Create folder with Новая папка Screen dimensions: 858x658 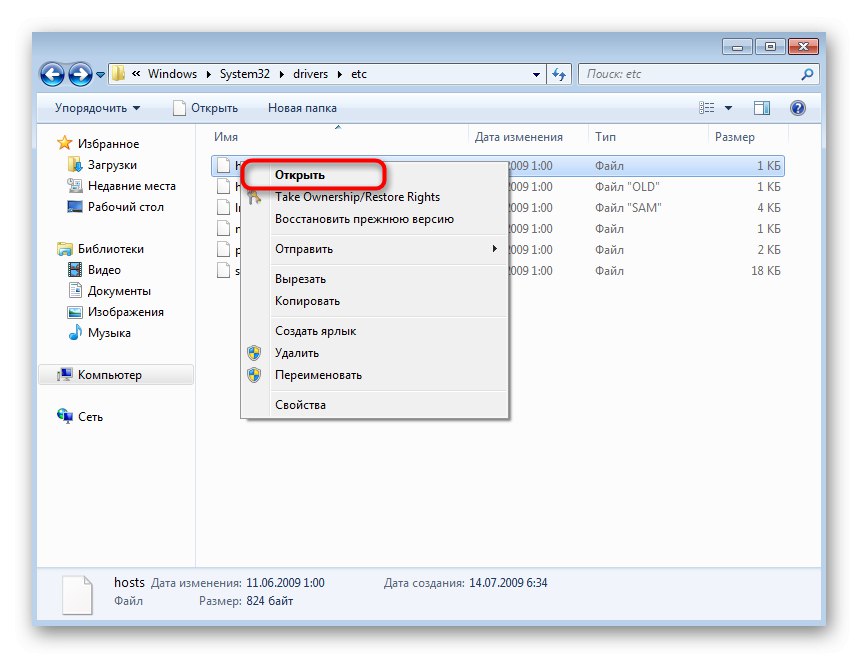[302, 108]
